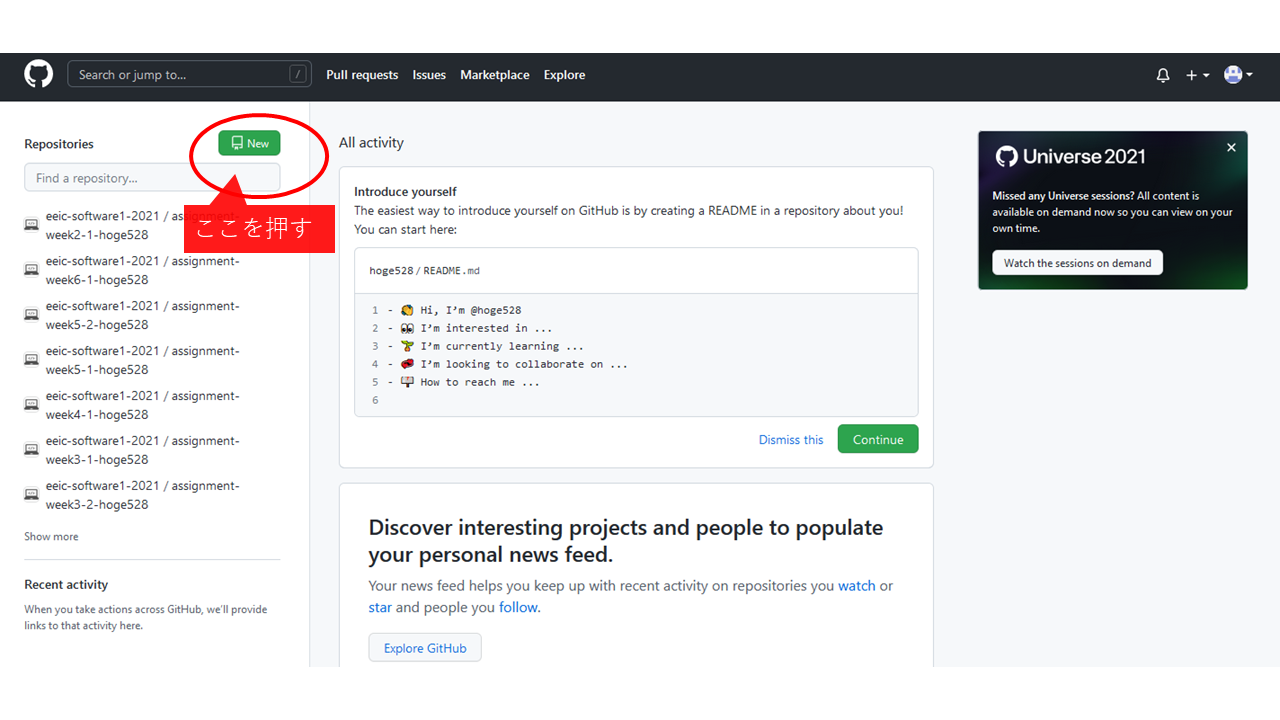Click the Dismiss this link
Screen dimensions: 1280x720
(x=791, y=440)
